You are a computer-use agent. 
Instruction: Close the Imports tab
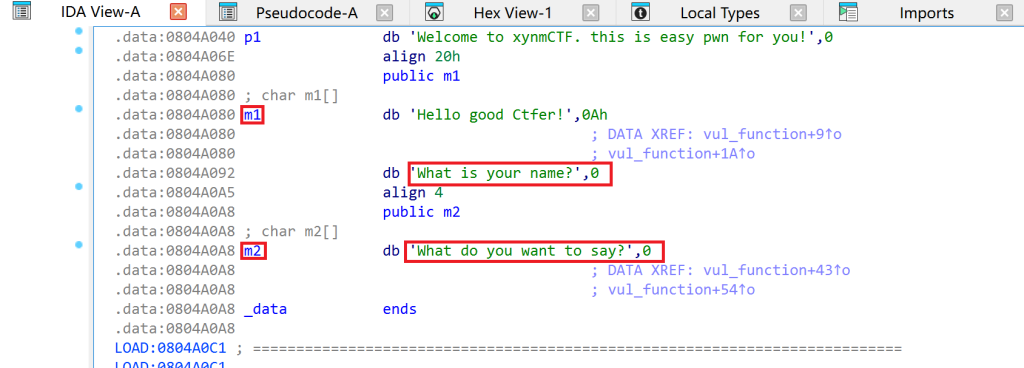click(1004, 12)
